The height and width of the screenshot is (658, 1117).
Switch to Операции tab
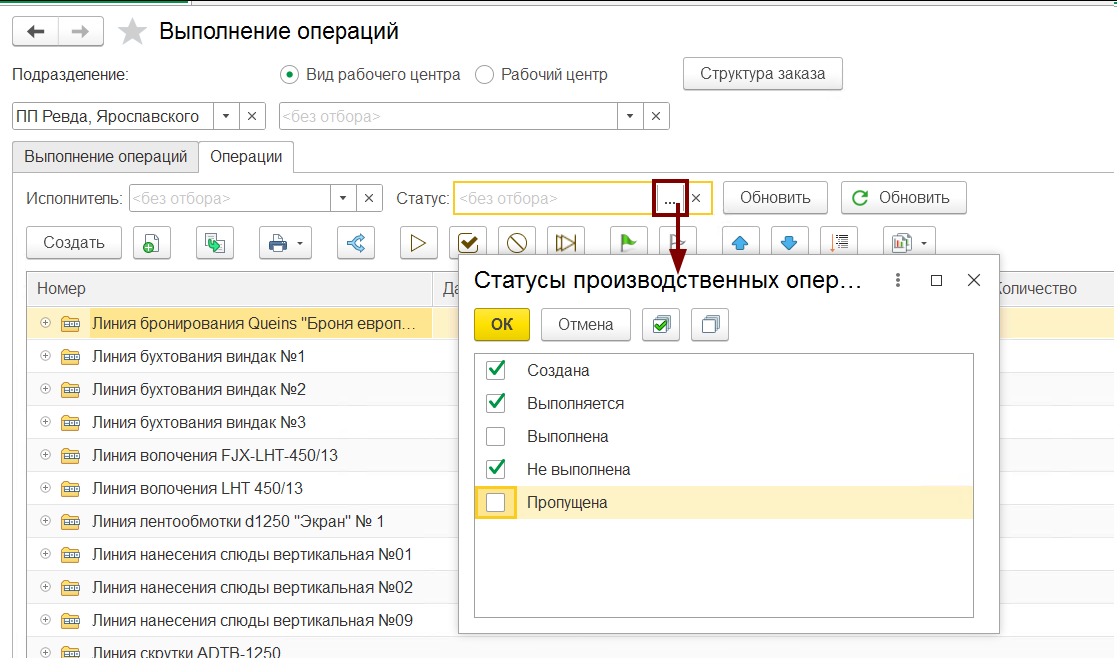point(246,157)
